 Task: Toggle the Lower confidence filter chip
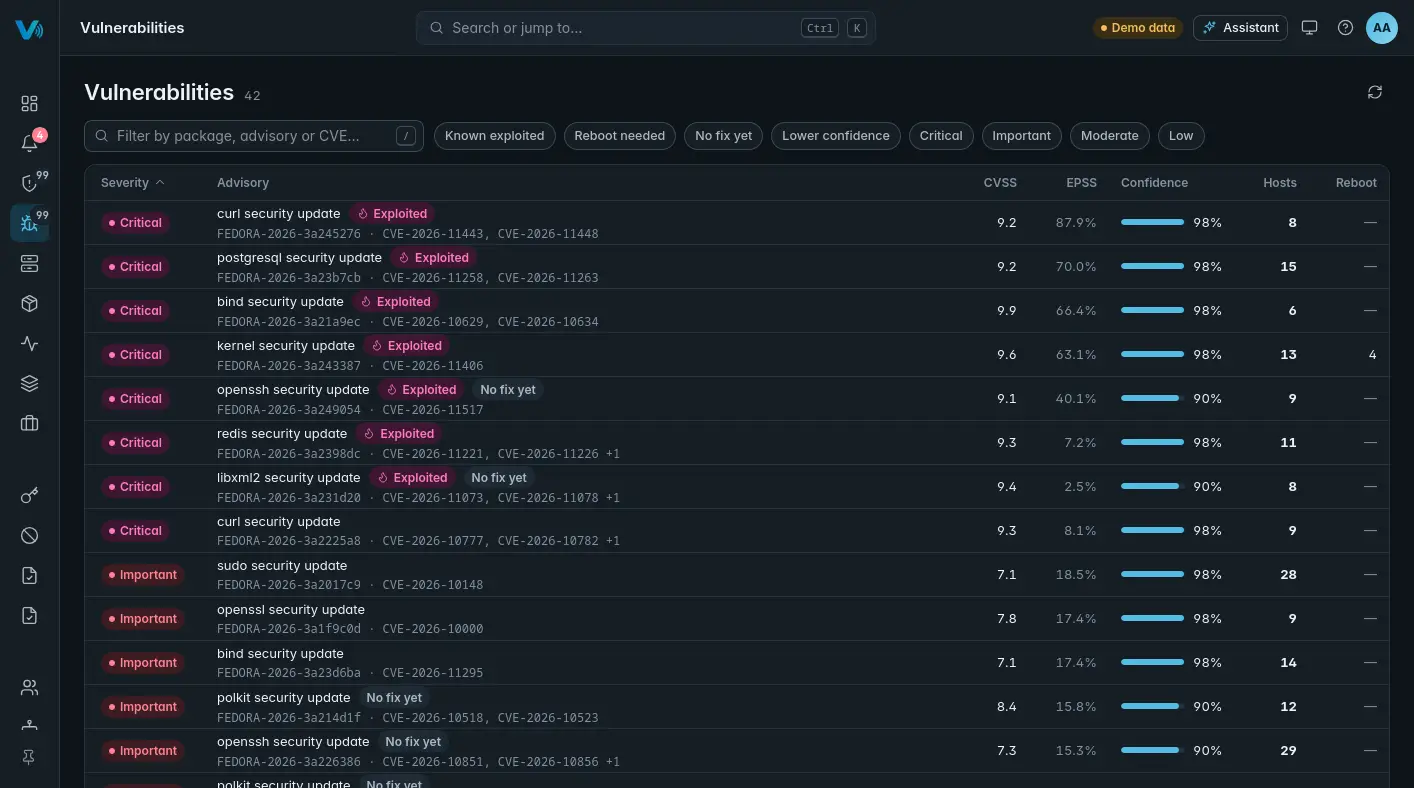point(835,136)
